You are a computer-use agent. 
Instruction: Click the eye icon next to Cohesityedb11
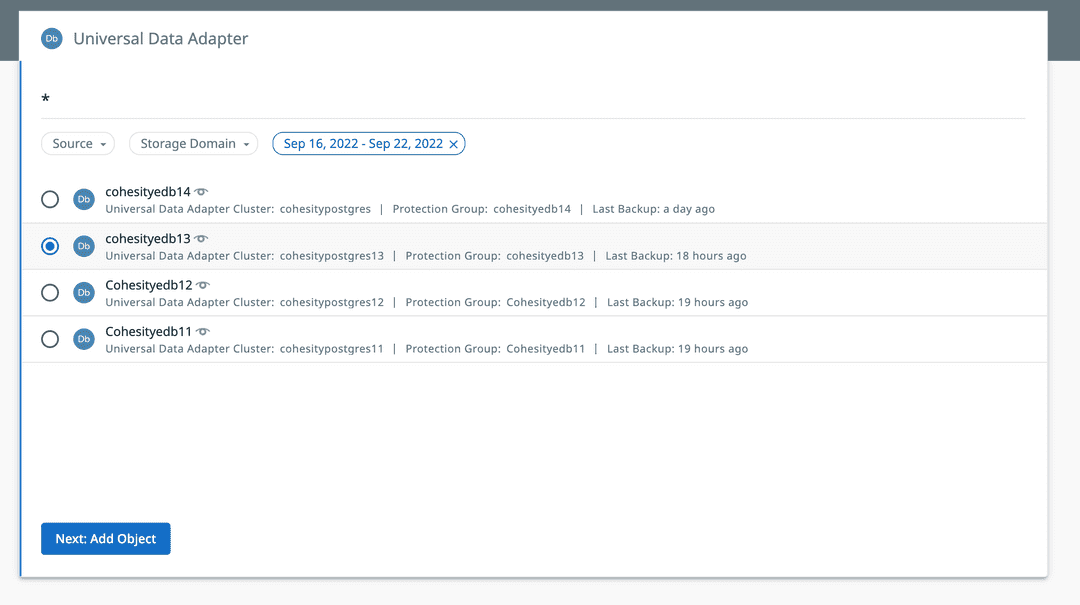point(202,331)
